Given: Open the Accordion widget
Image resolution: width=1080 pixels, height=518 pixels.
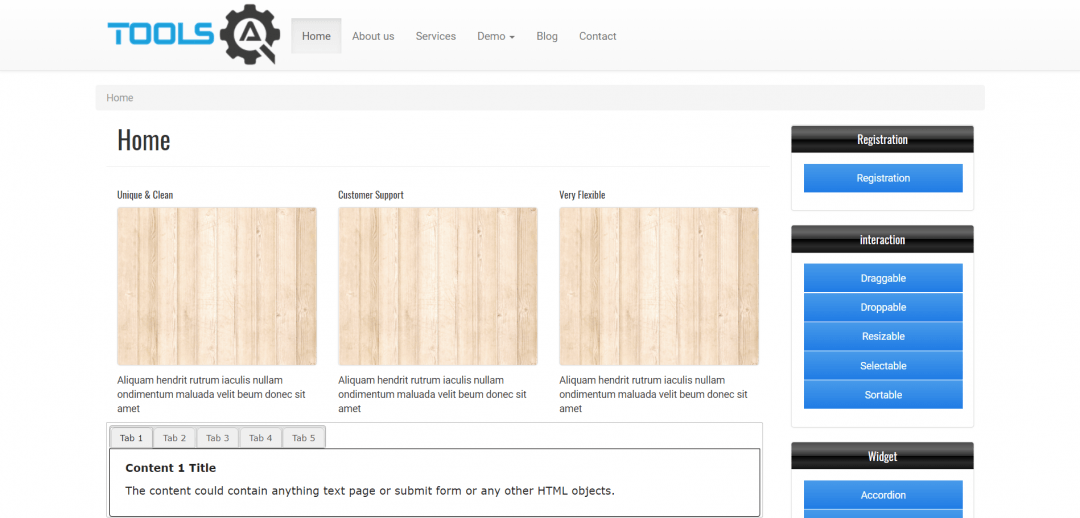Looking at the screenshot, I should 883,495.
